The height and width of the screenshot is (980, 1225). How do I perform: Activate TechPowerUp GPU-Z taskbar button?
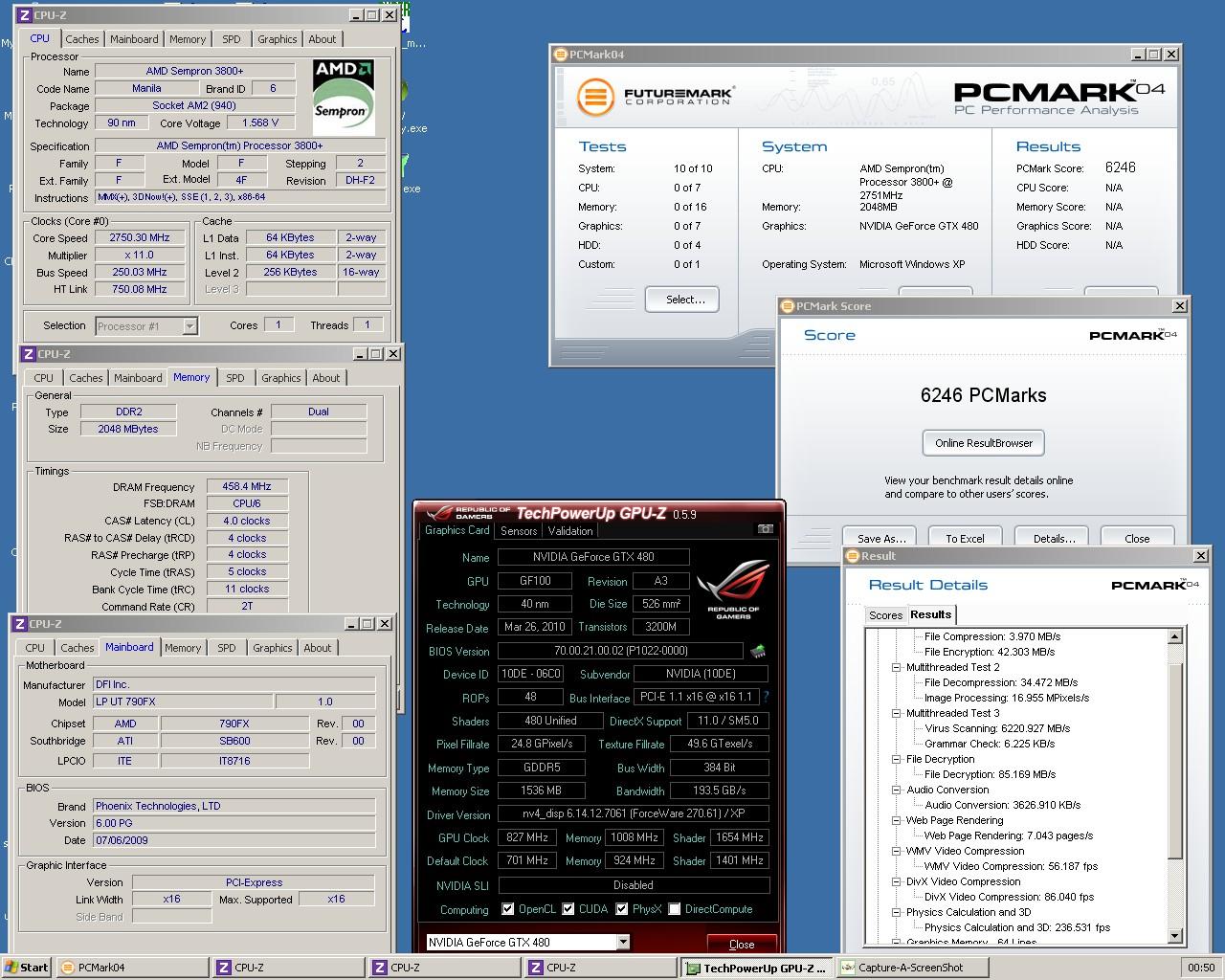click(x=756, y=968)
